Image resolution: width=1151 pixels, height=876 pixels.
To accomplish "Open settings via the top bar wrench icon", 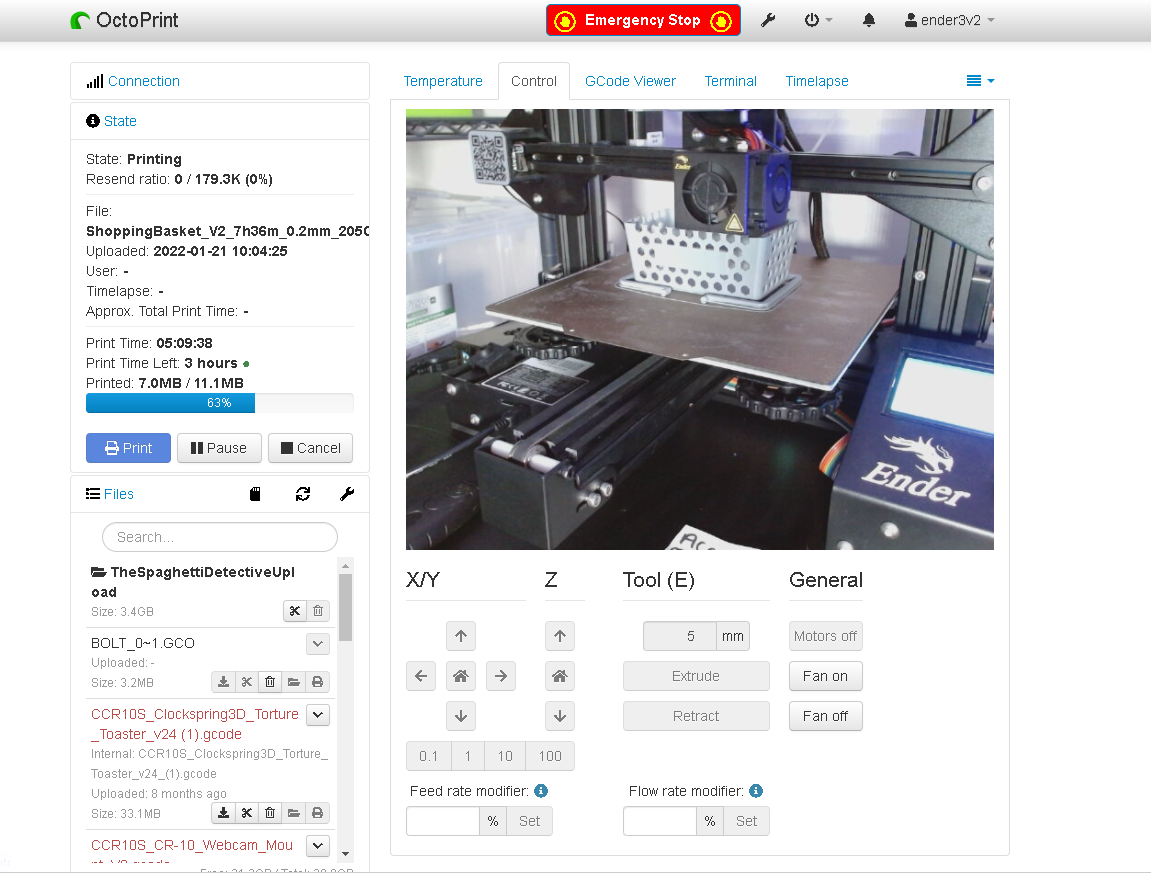I will pyautogui.click(x=768, y=21).
